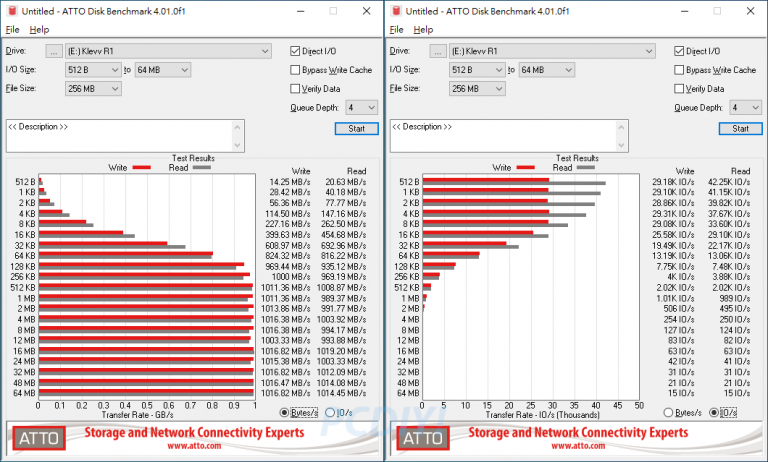Minimize the IO/s results ATTO window
Image resolution: width=768 pixels, height=462 pixels.
click(685, 11)
